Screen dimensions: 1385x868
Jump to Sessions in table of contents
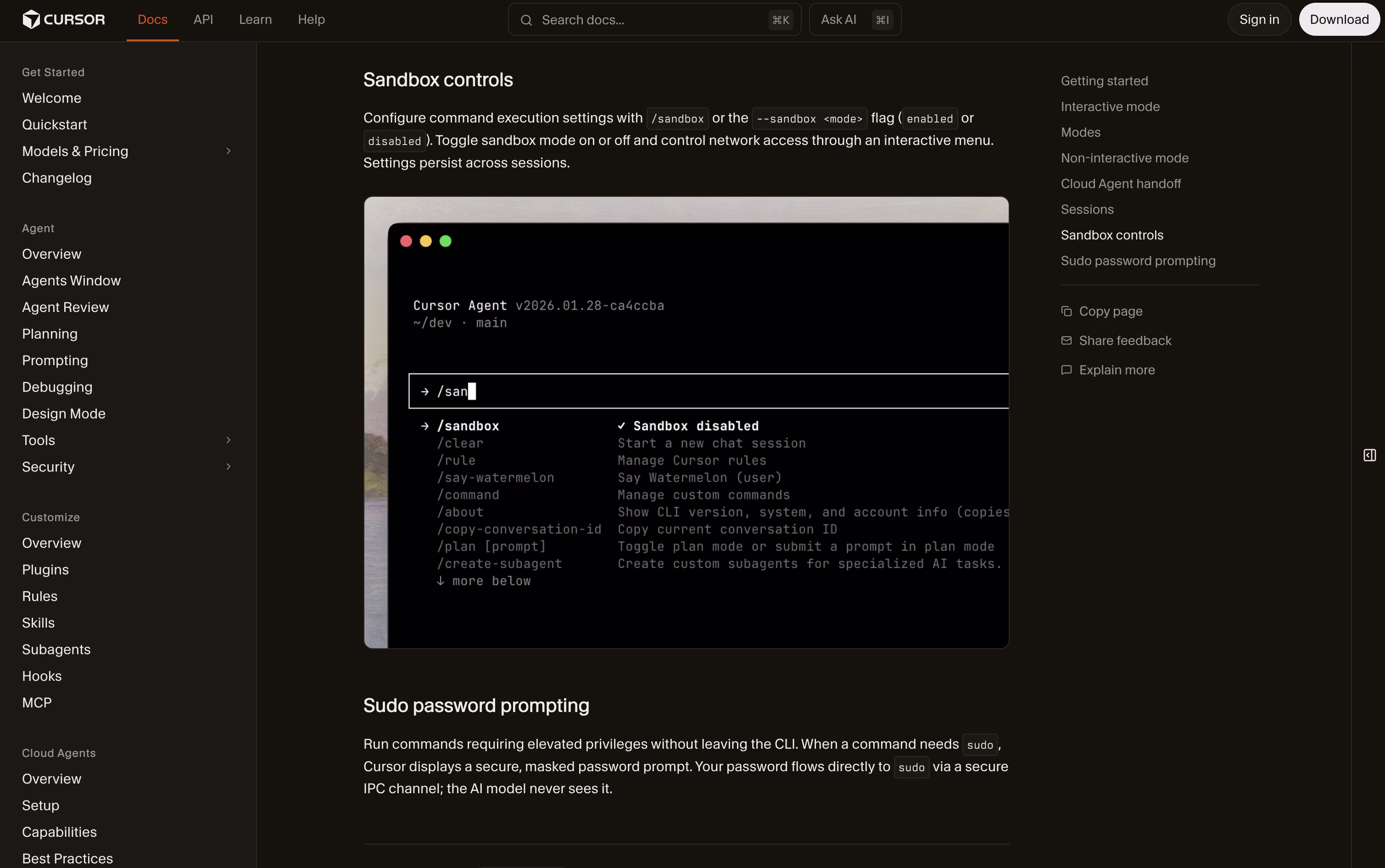(x=1087, y=210)
